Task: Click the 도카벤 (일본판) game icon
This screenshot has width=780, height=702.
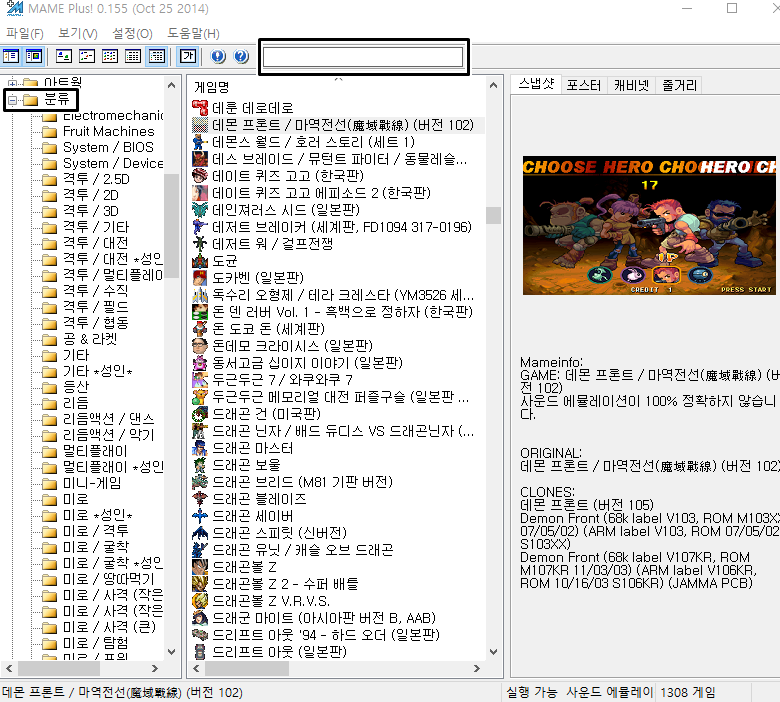Action: point(200,278)
